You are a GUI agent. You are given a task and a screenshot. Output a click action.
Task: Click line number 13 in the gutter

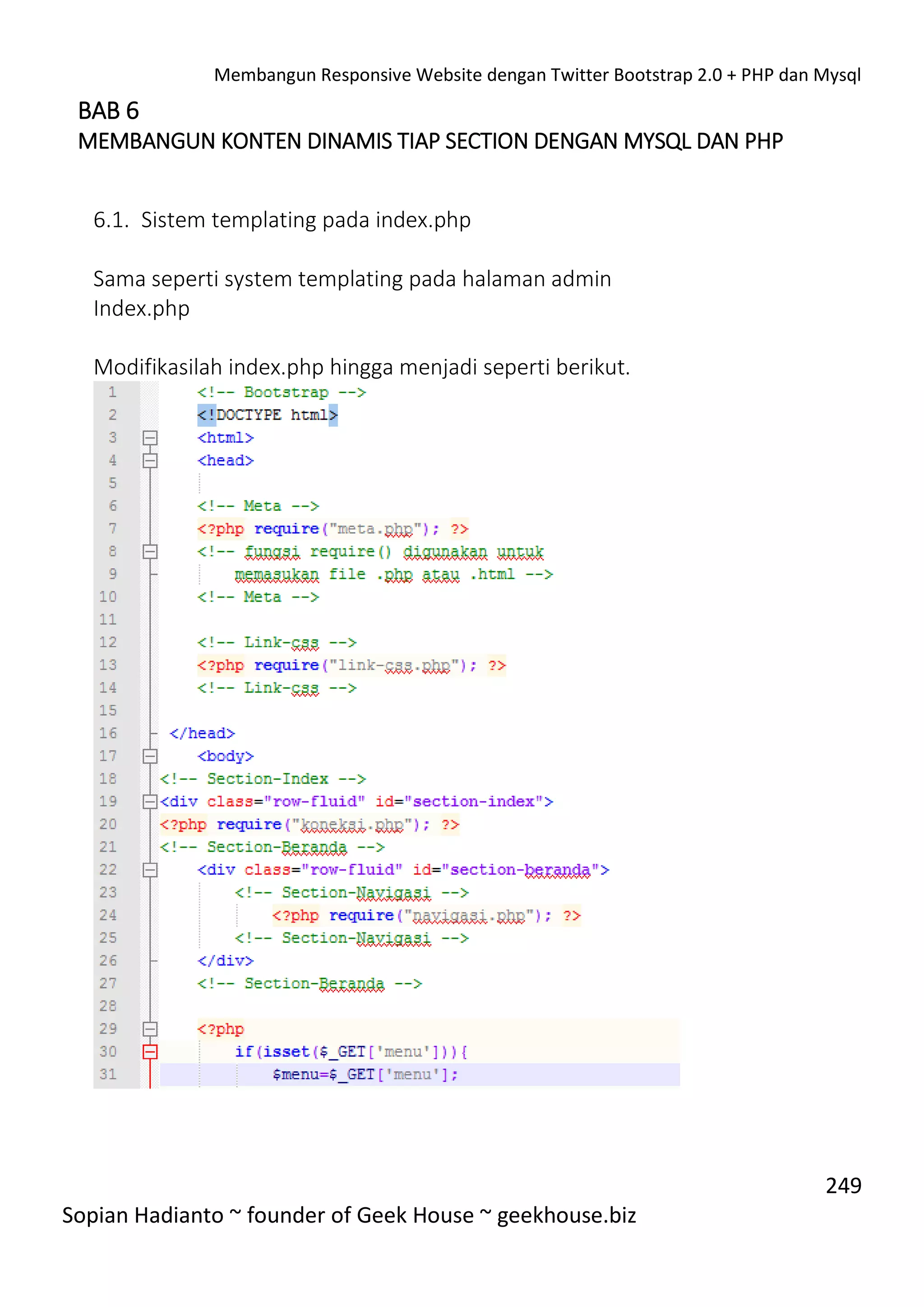pyautogui.click(x=108, y=665)
